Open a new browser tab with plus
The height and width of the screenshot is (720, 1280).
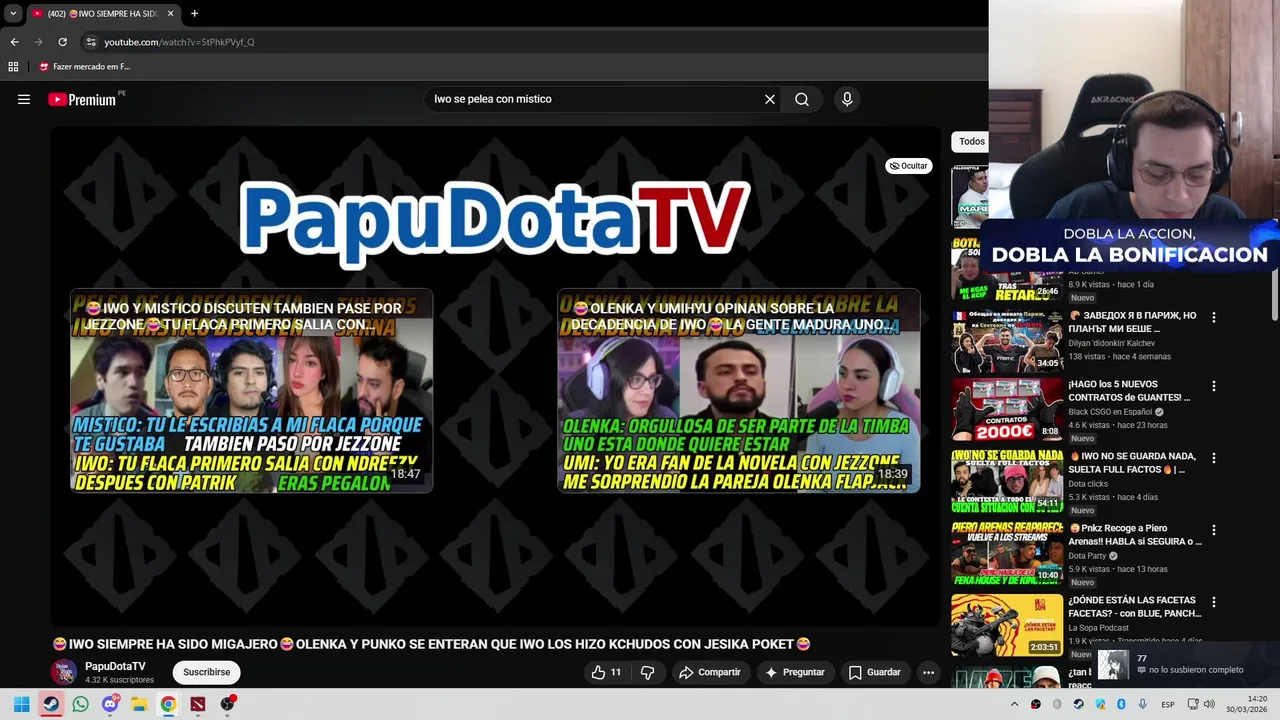[194, 14]
